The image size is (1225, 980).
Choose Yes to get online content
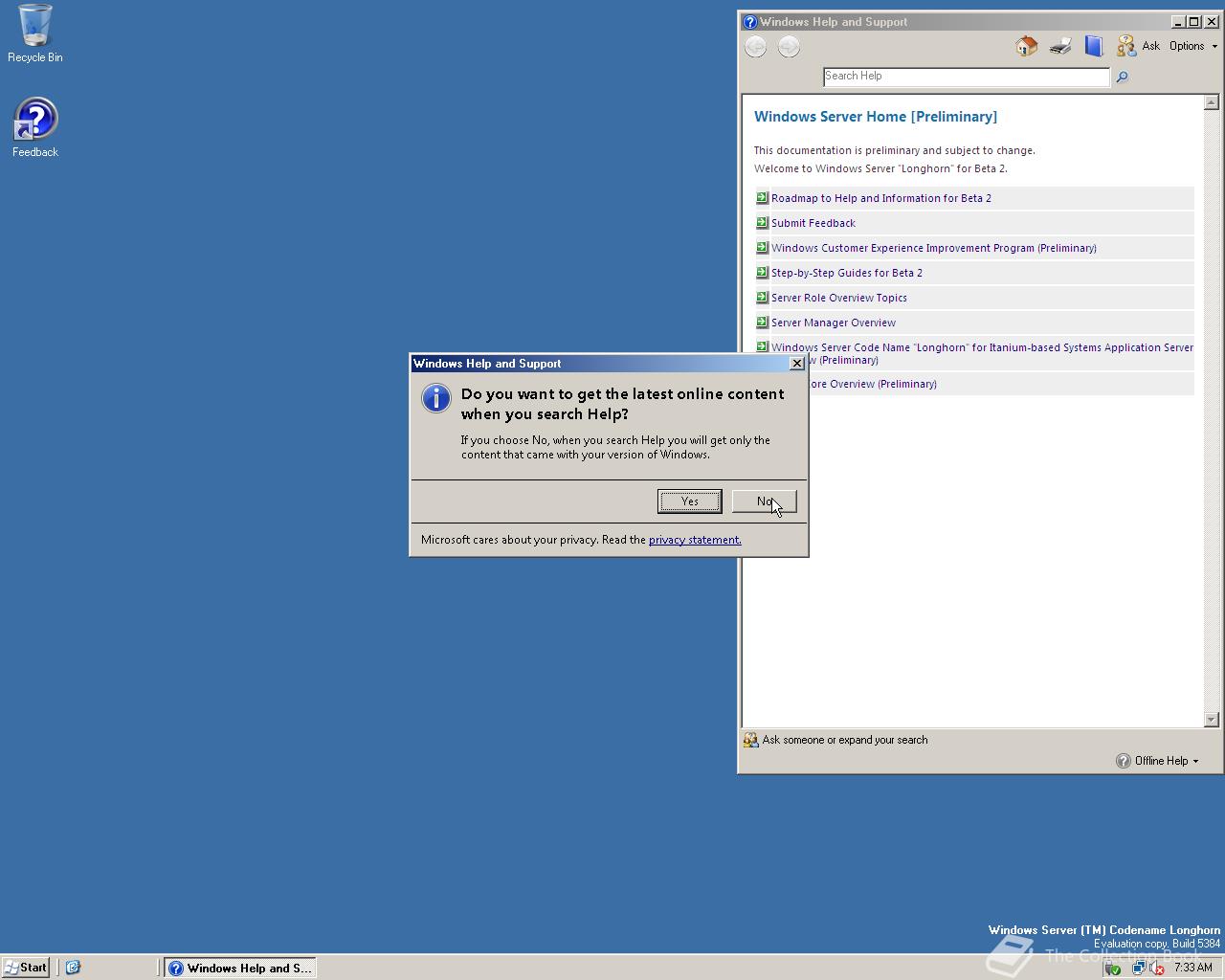[x=689, y=501]
